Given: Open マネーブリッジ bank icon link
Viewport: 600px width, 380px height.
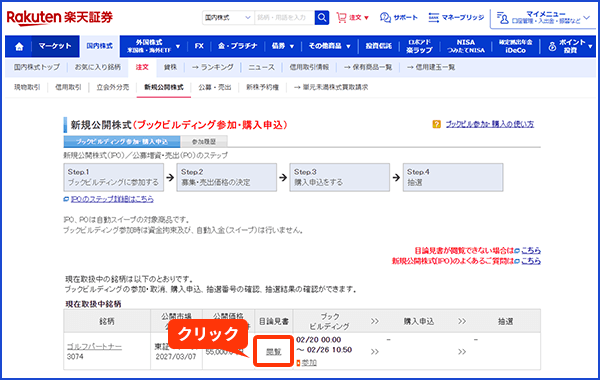Looking at the screenshot, I should 456,18.
